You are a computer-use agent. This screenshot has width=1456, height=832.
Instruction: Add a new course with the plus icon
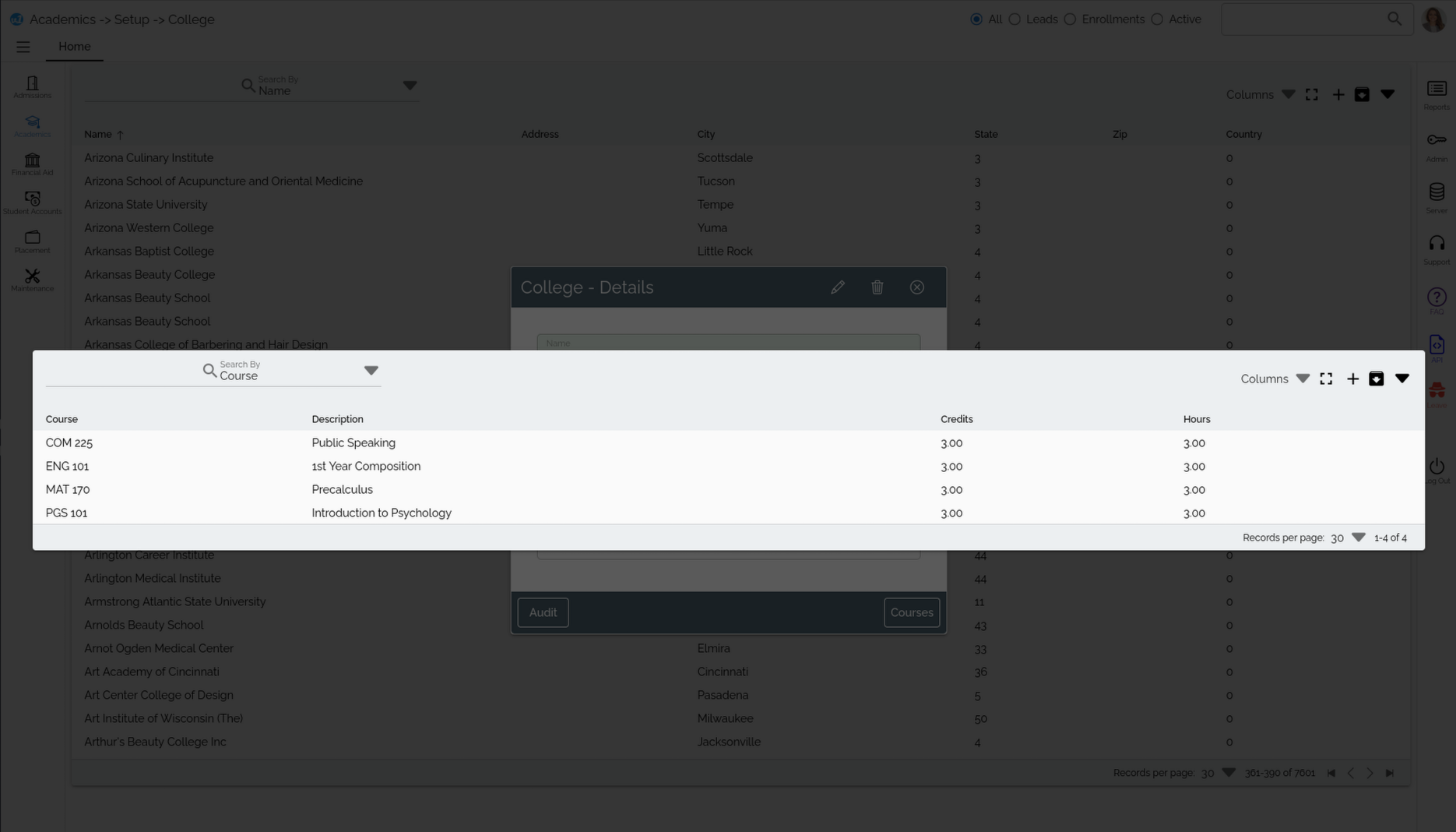click(1353, 379)
